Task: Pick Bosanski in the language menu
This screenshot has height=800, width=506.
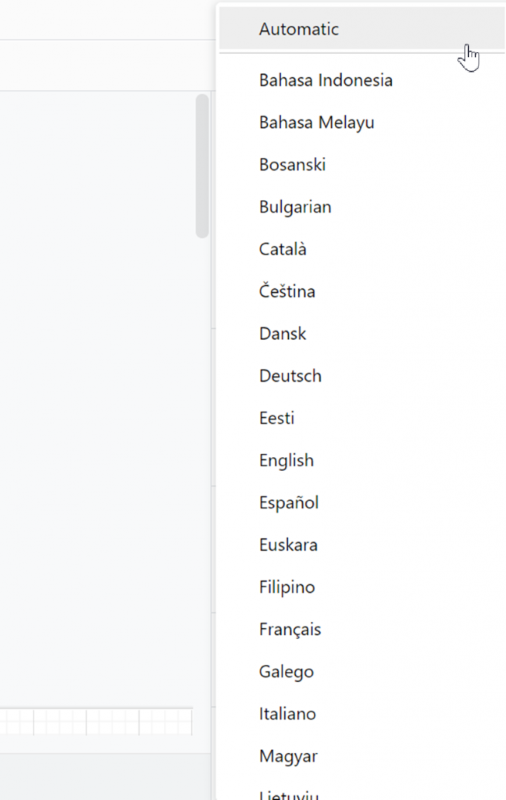Action: coord(362,165)
